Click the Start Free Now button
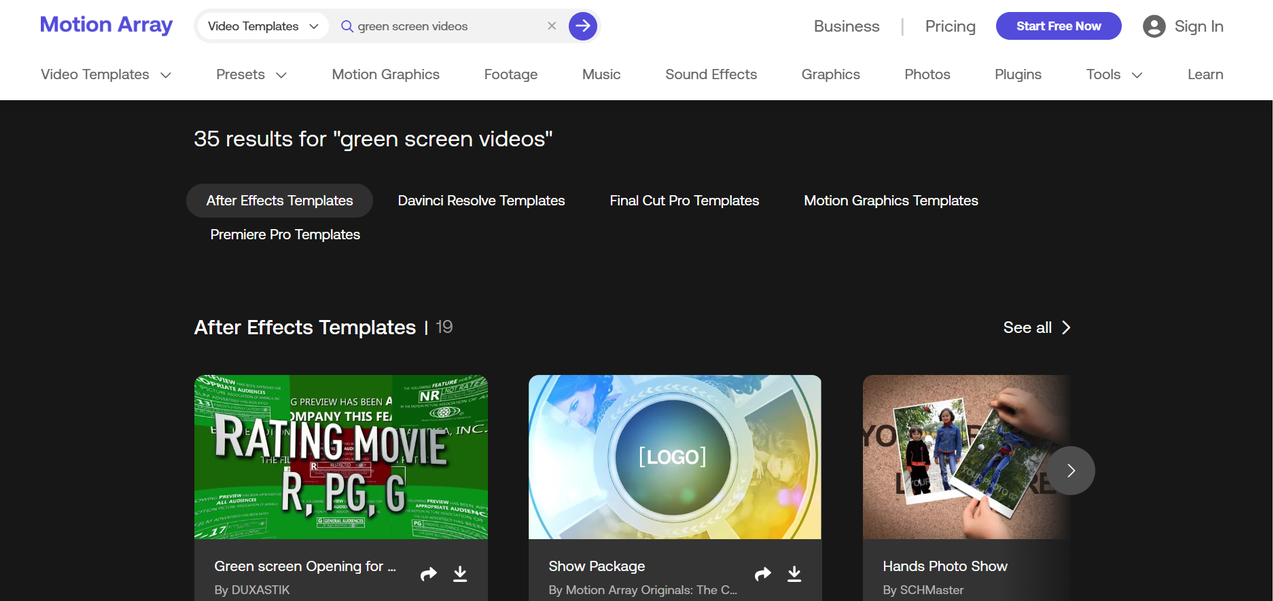This screenshot has height=601, width=1273. (1059, 26)
